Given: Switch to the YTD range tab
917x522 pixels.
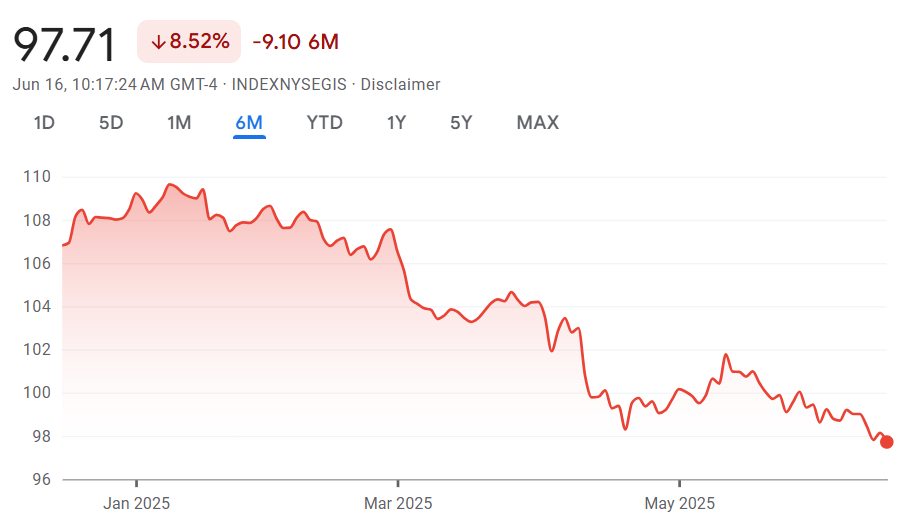Looking at the screenshot, I should coord(325,123).
